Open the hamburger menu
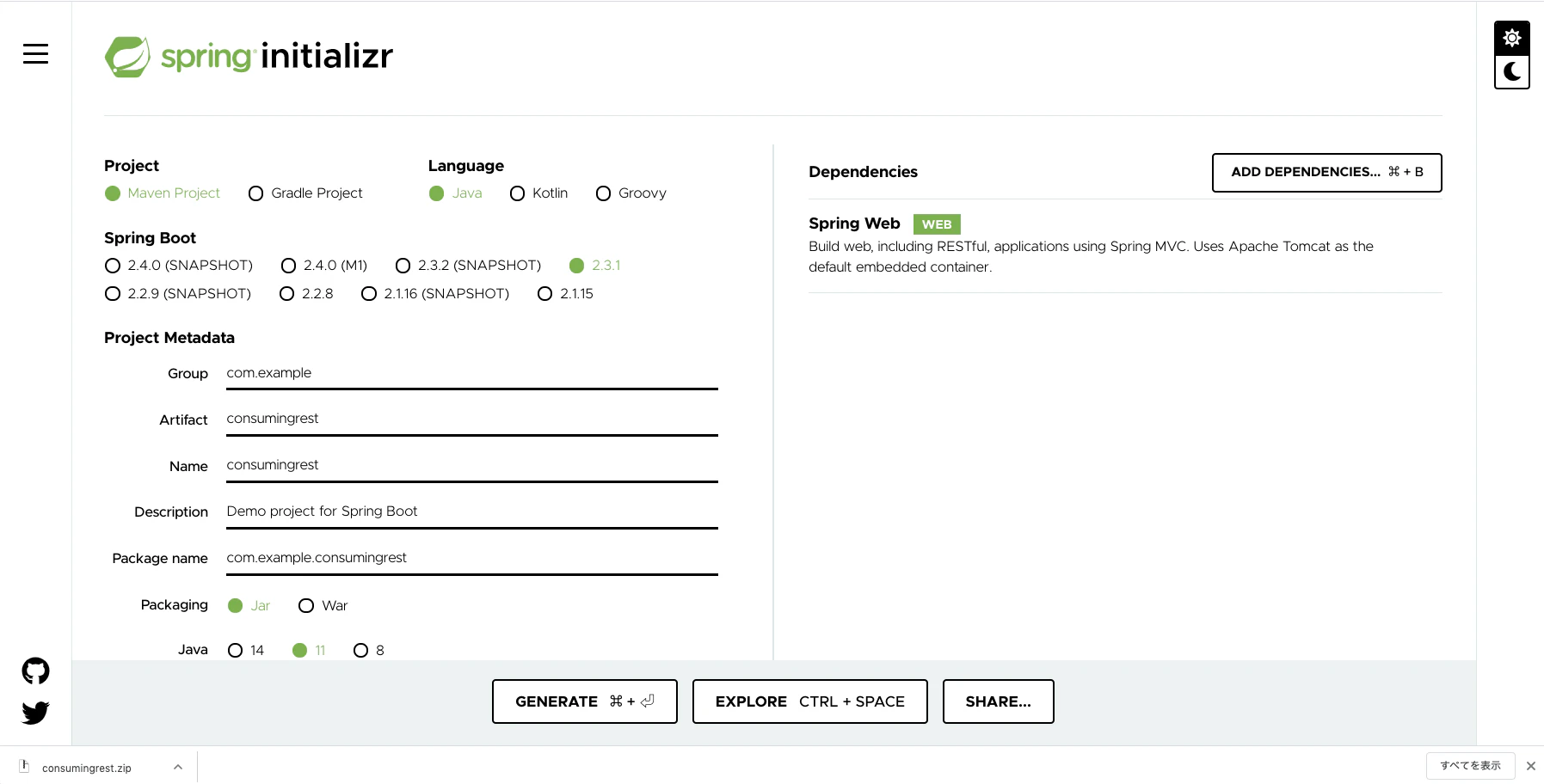 coord(35,53)
